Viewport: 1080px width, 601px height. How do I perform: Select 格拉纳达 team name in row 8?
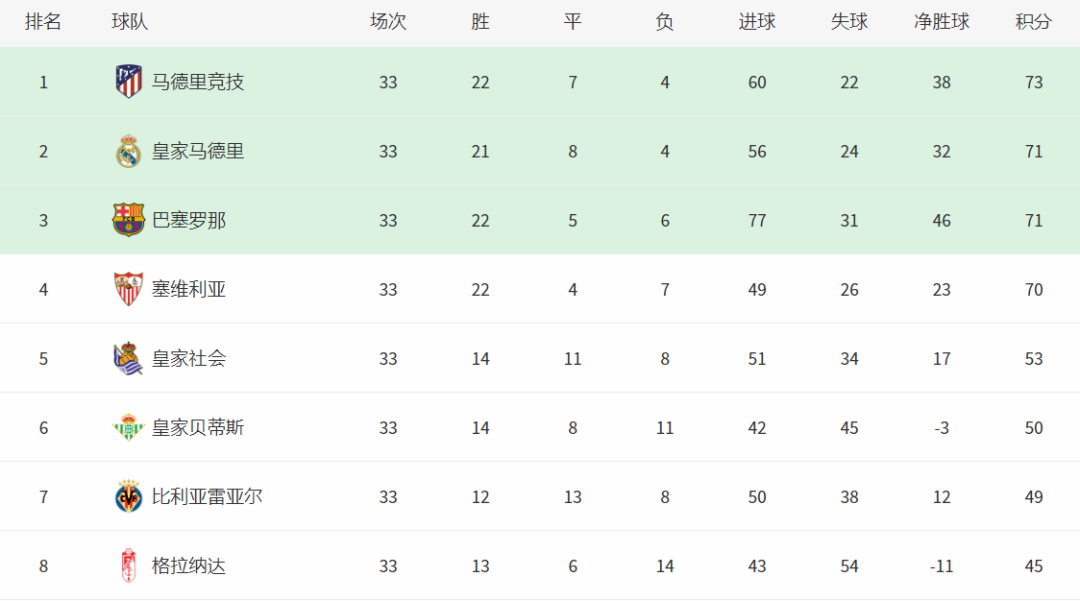tap(189, 566)
